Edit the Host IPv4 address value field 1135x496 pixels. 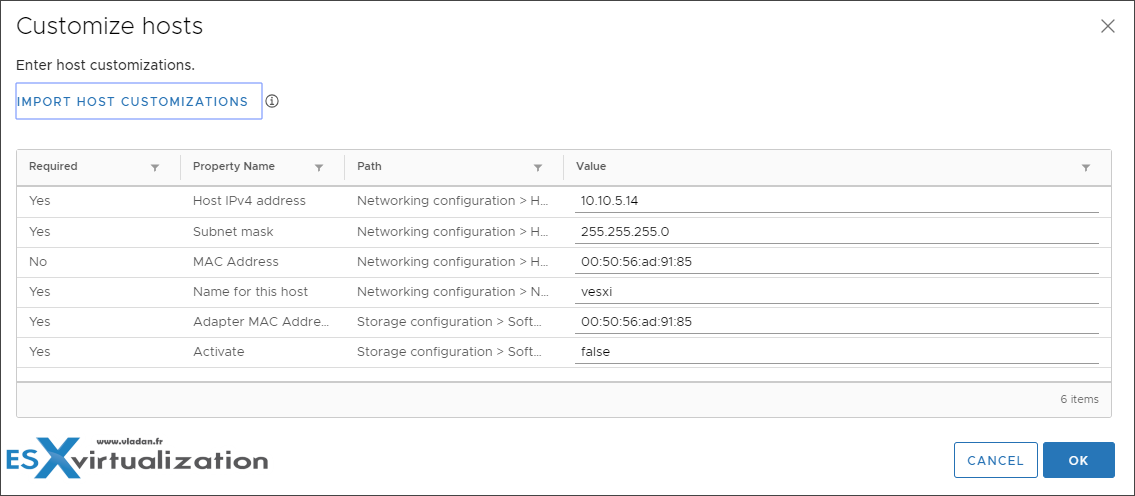[837, 201]
